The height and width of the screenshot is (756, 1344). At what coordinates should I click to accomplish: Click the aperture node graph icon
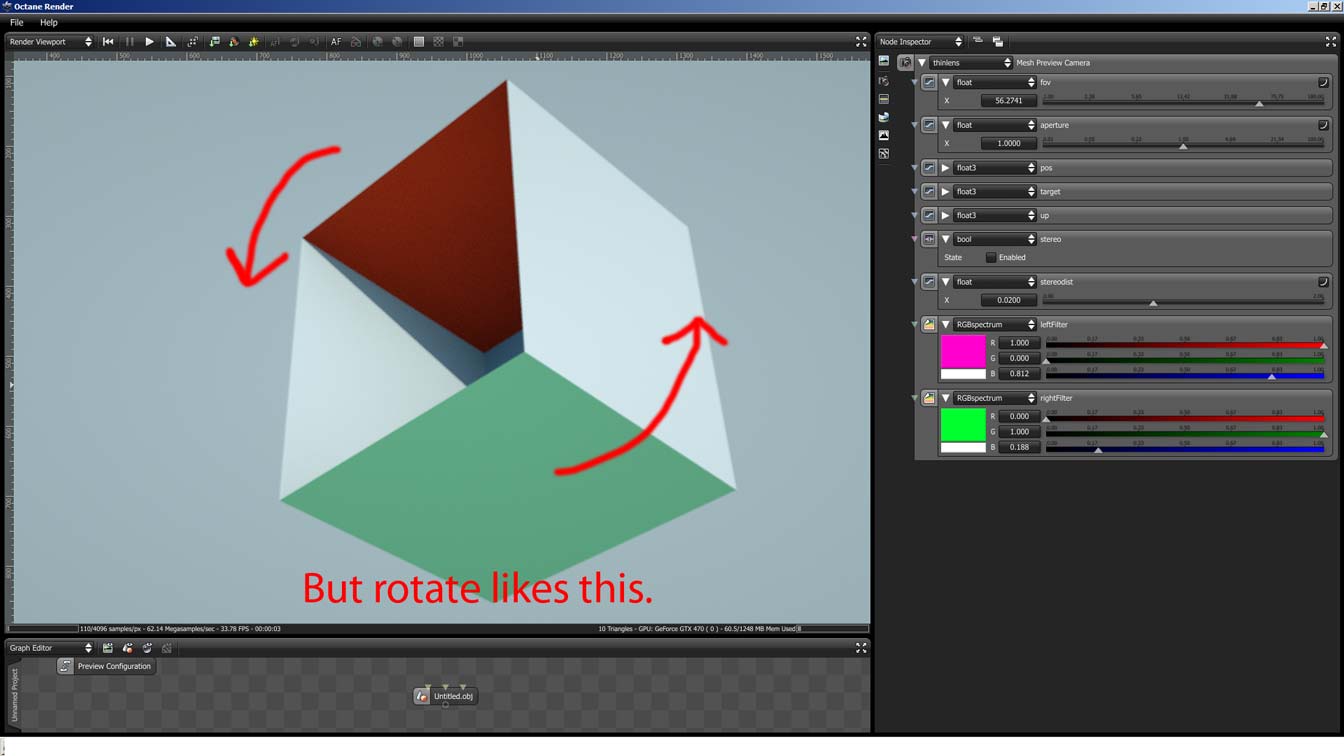[x=929, y=125]
